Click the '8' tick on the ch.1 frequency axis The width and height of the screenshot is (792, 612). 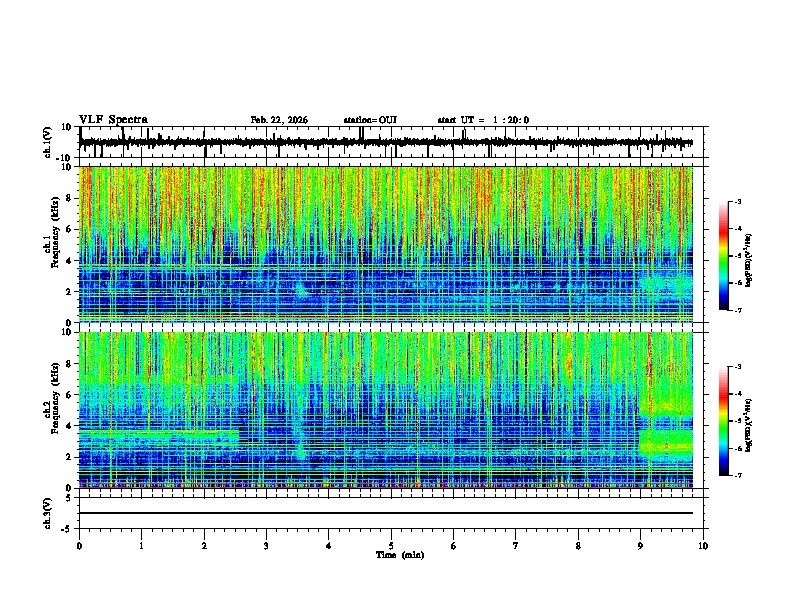coord(71,198)
